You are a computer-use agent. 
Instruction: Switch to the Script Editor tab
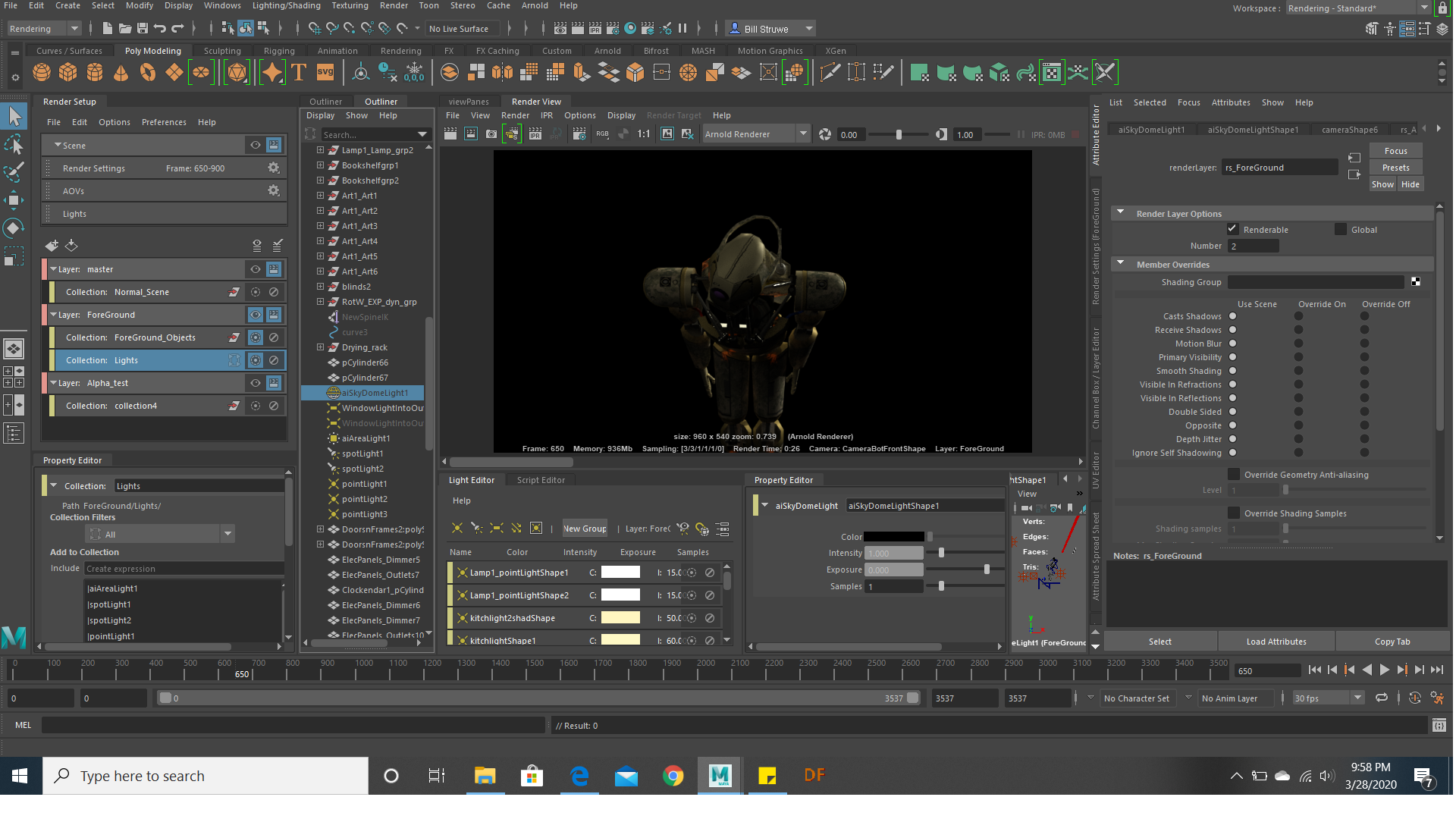(541, 479)
